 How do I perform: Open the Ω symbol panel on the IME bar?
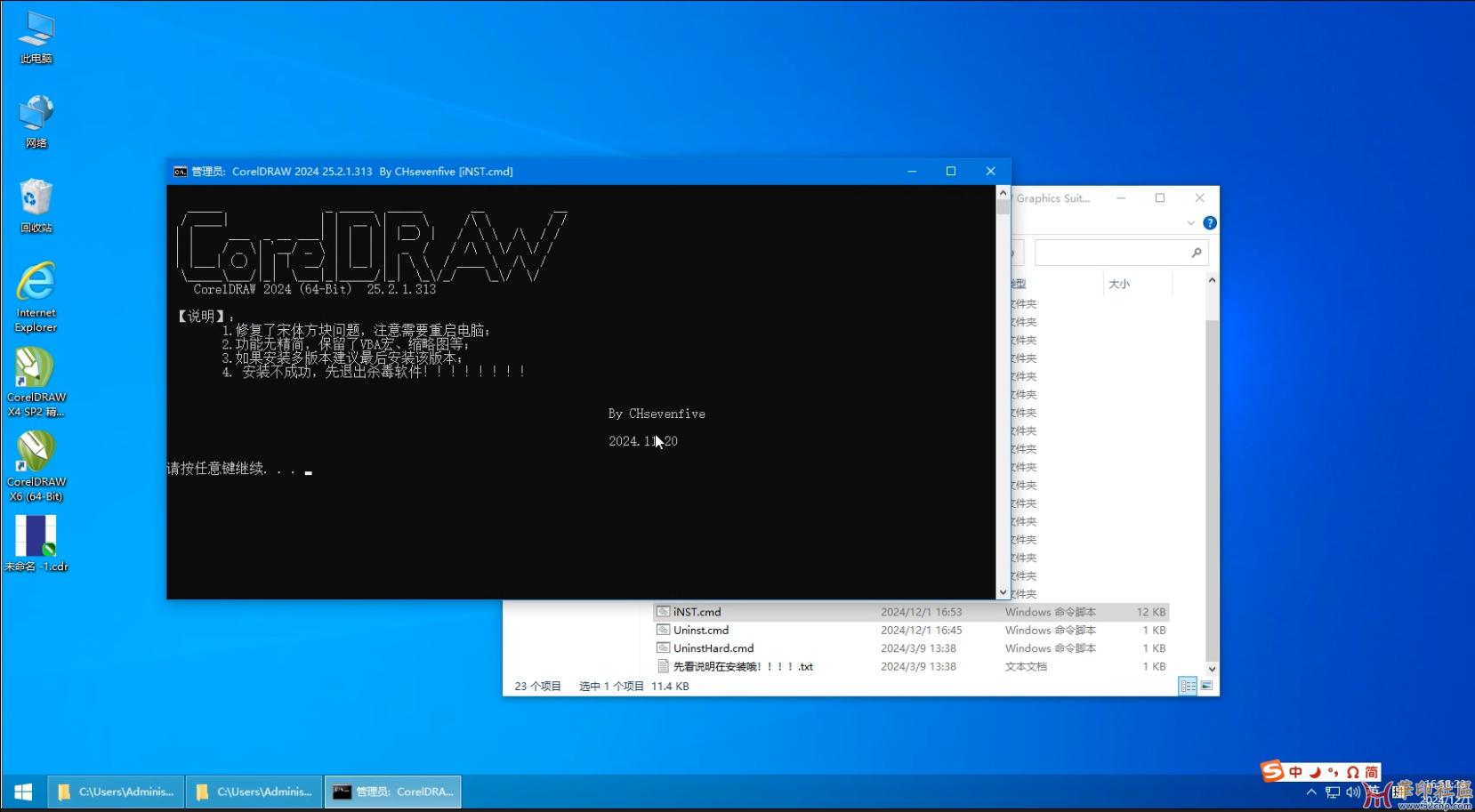[x=1352, y=772]
